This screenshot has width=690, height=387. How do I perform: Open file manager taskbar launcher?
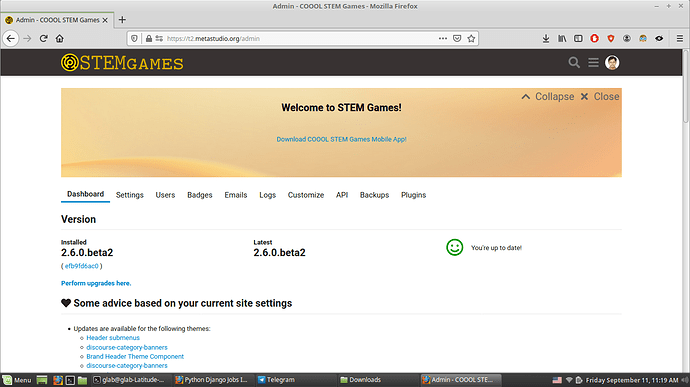(82, 380)
